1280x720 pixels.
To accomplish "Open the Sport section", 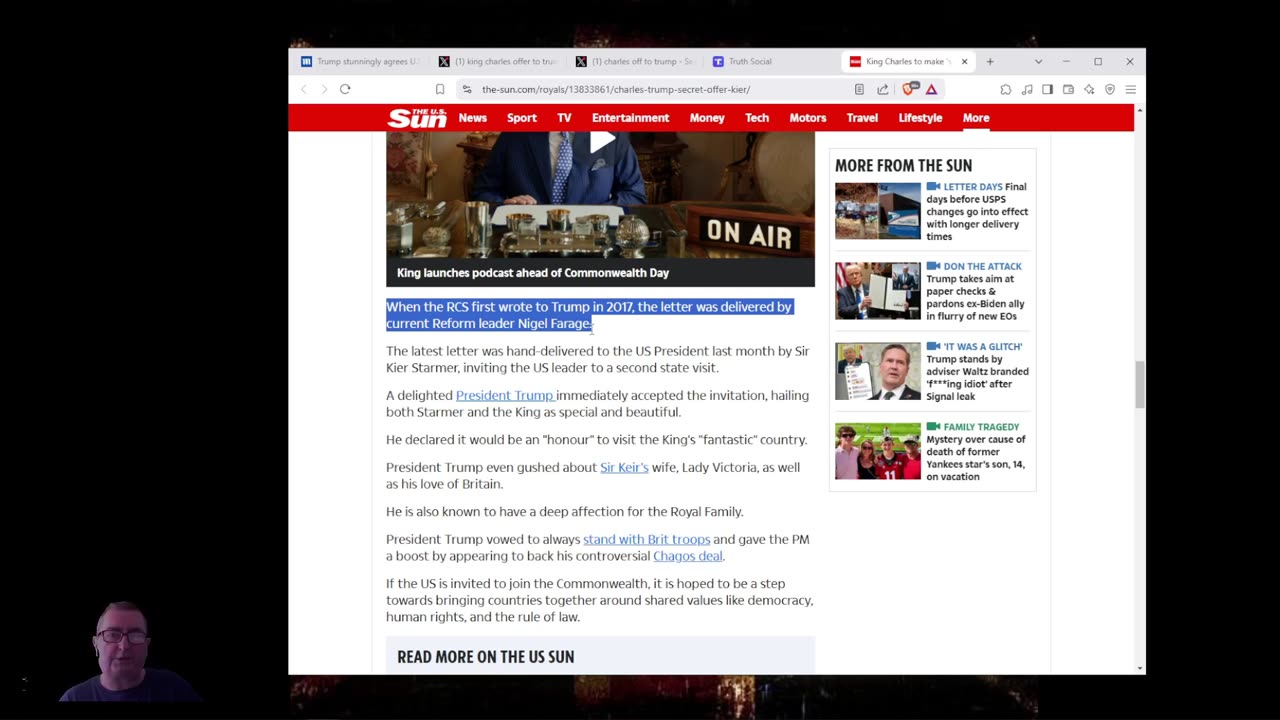I will coord(522,118).
